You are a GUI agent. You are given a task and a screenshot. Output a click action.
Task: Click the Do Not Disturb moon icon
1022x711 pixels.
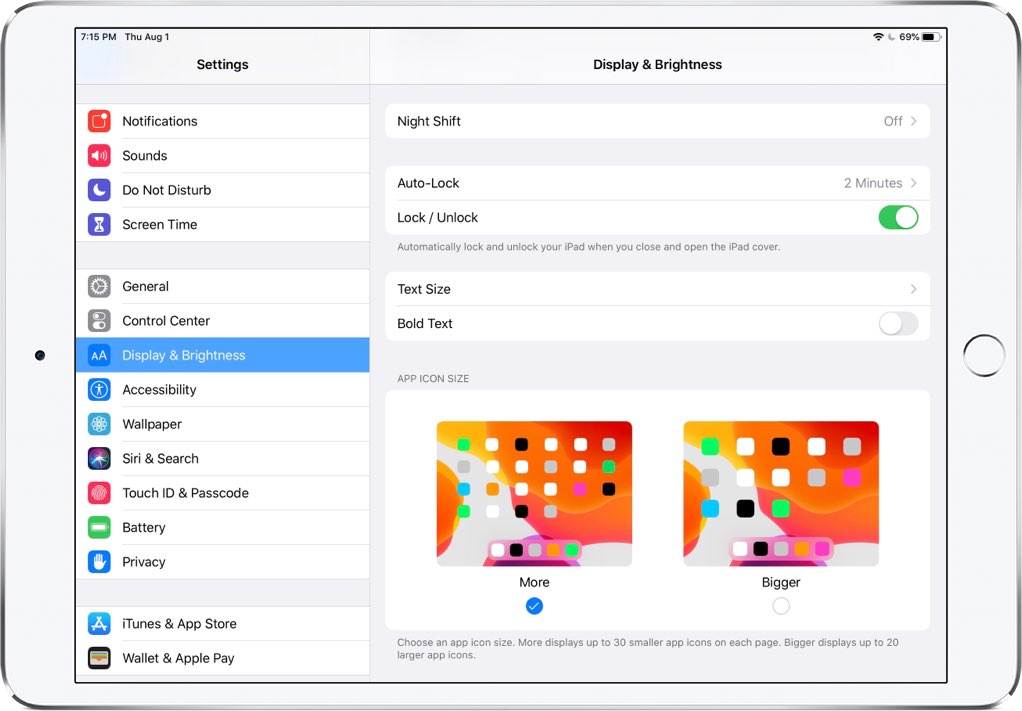pos(98,190)
